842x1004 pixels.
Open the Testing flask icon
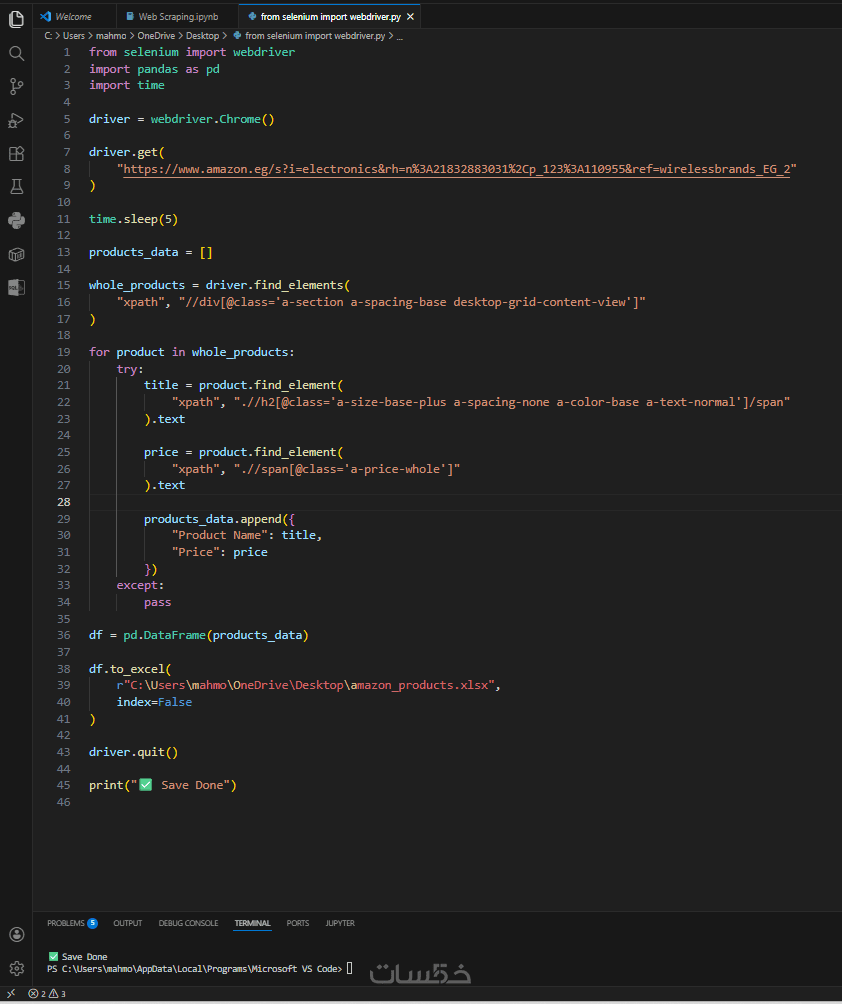(16, 187)
